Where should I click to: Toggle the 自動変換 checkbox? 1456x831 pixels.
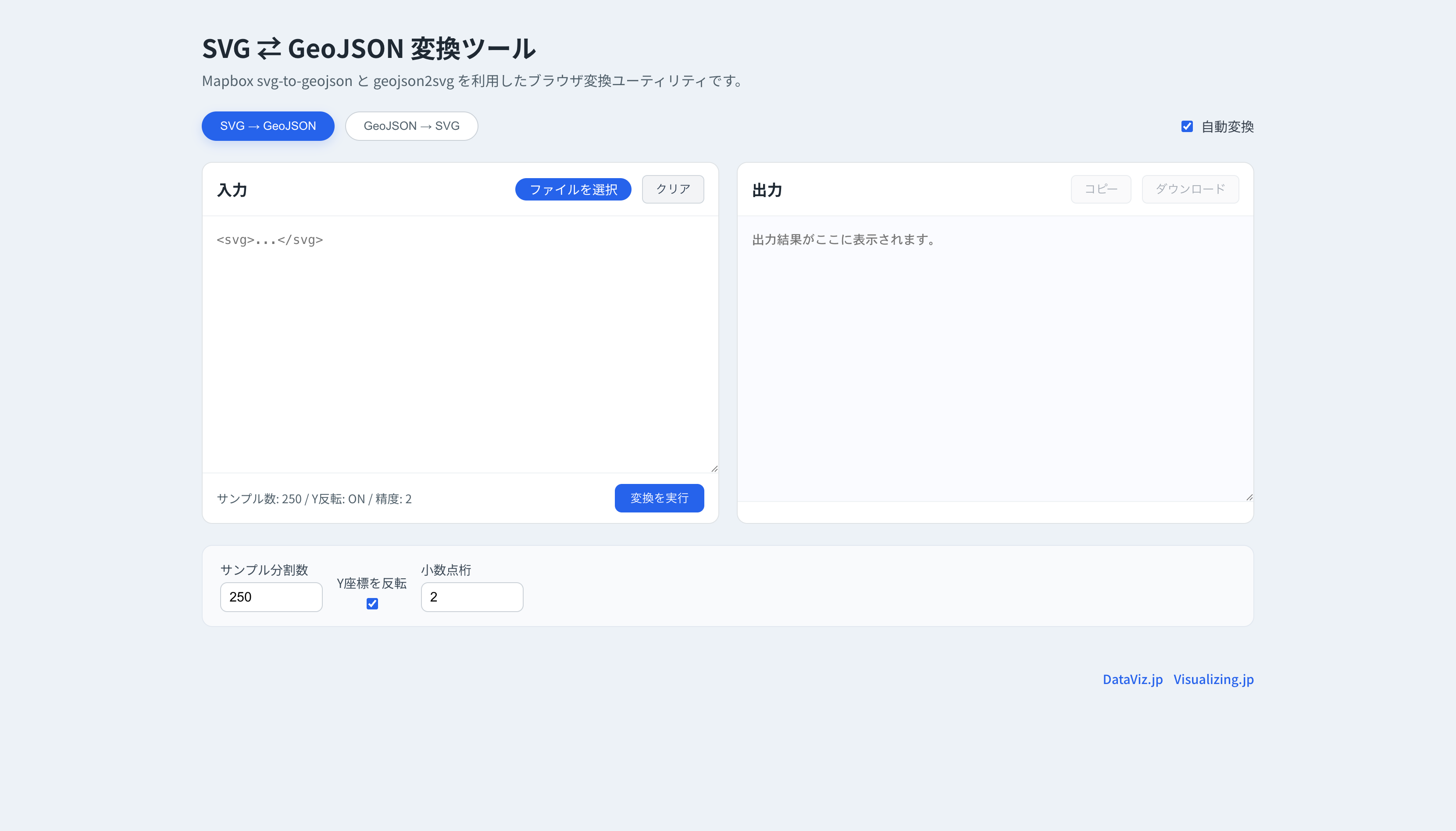pos(1187,127)
